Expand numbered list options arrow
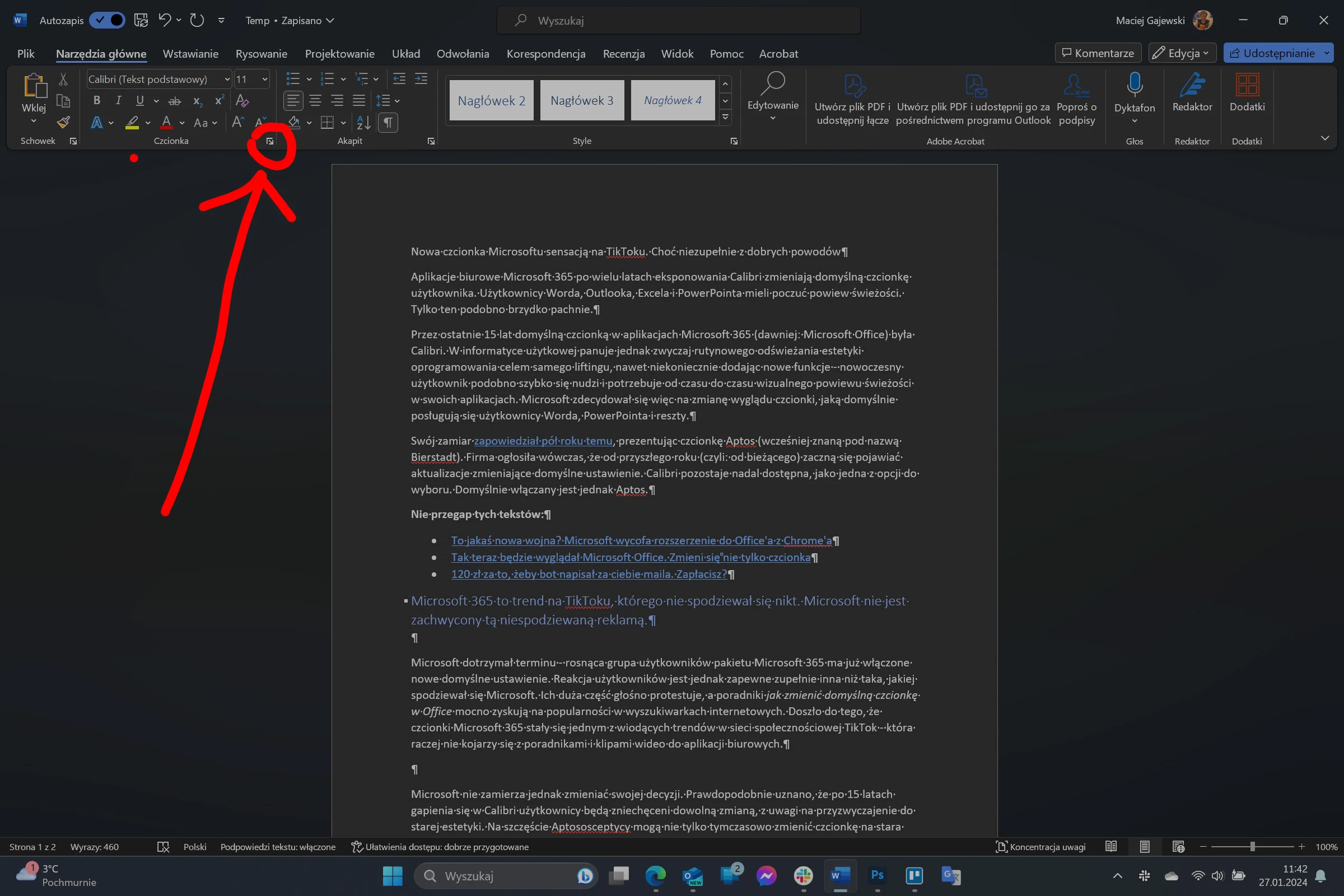The height and width of the screenshot is (896, 1344). point(343,80)
